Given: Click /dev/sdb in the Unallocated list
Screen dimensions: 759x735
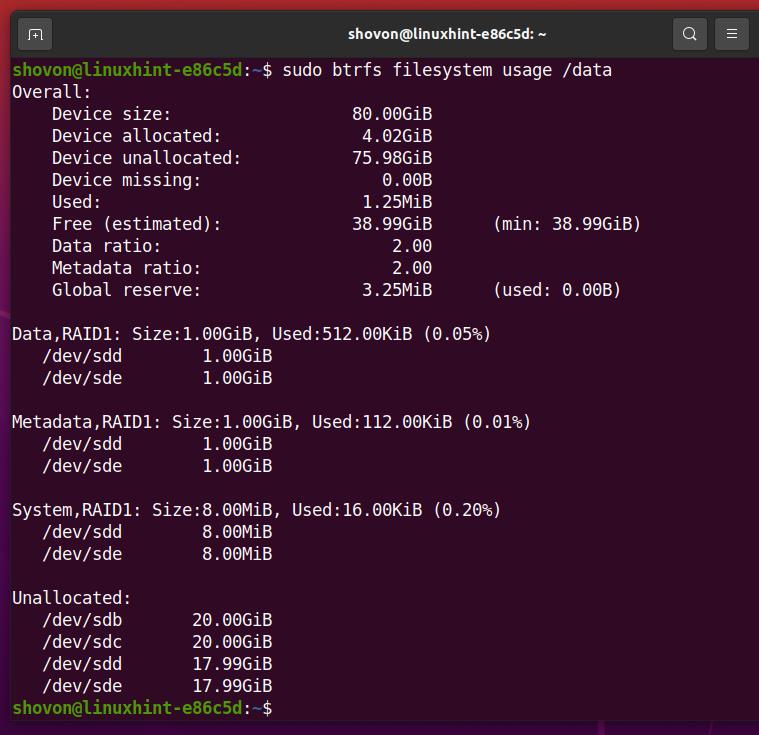Looking at the screenshot, I should 82,620.
